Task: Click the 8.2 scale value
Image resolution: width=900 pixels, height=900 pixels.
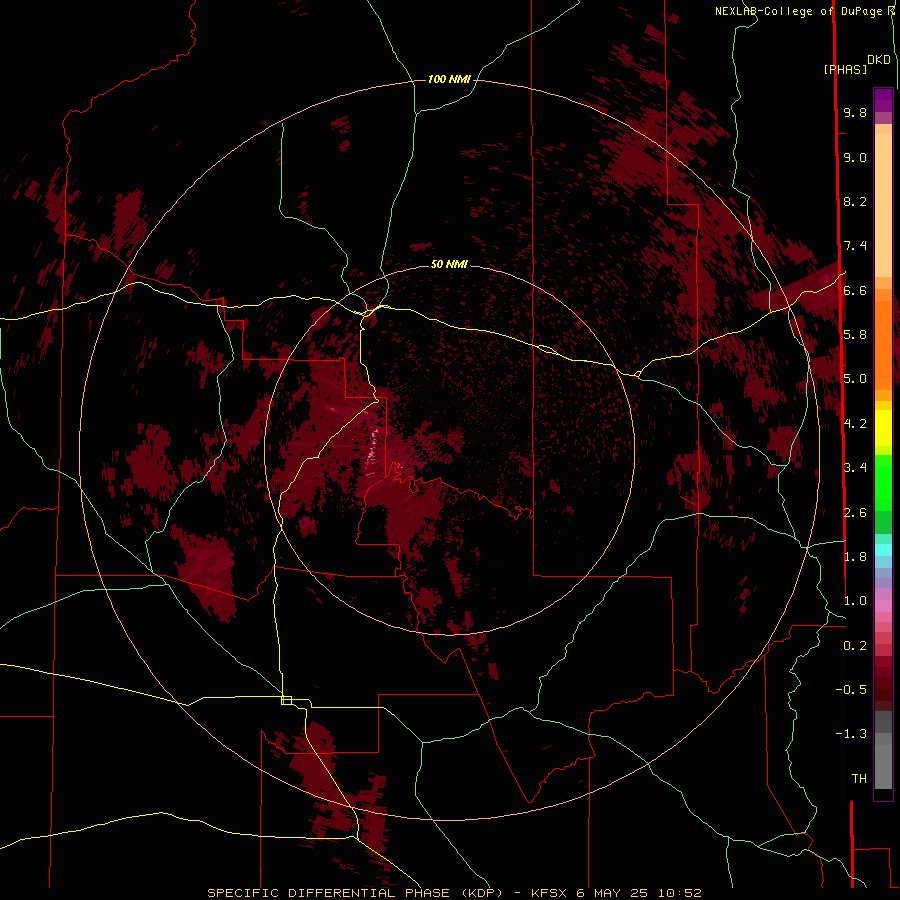Action: [x=855, y=201]
